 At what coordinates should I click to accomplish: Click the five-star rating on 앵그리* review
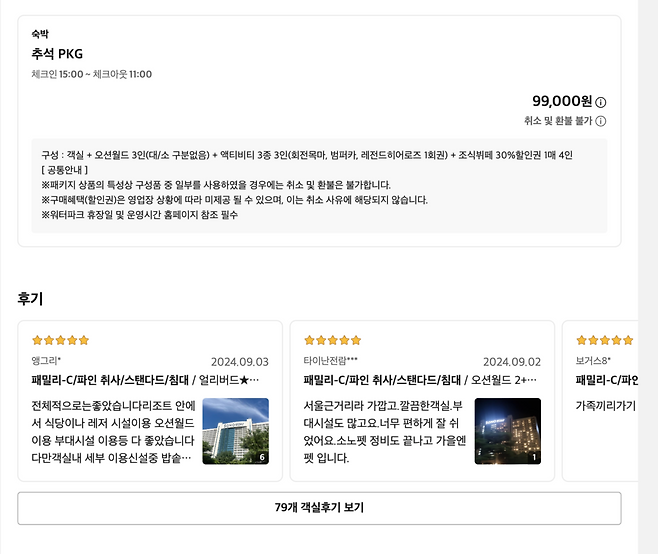coord(60,341)
